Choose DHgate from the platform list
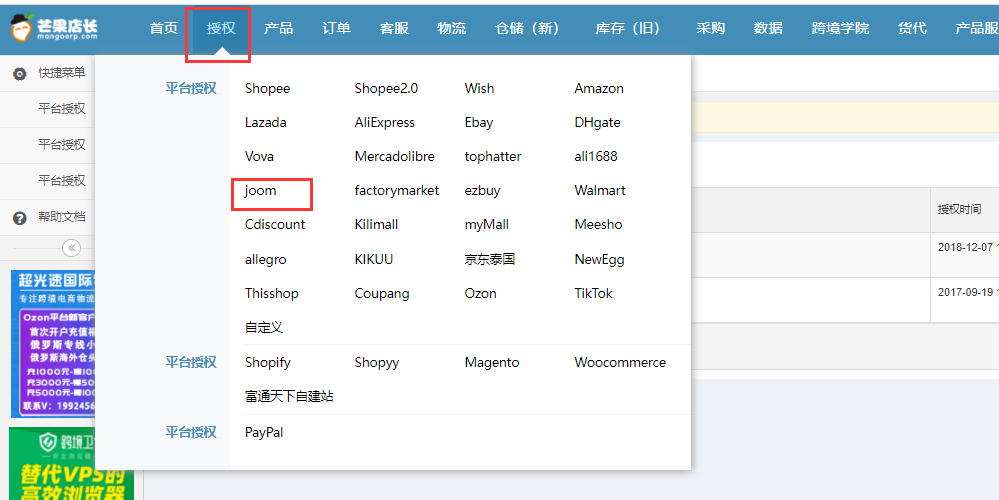This screenshot has width=999, height=500. click(598, 122)
